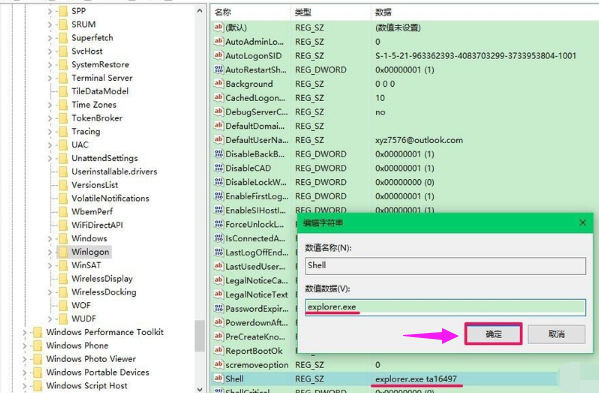Click the folder icon beside Windows Phone
The image size is (599, 393).
(38, 345)
